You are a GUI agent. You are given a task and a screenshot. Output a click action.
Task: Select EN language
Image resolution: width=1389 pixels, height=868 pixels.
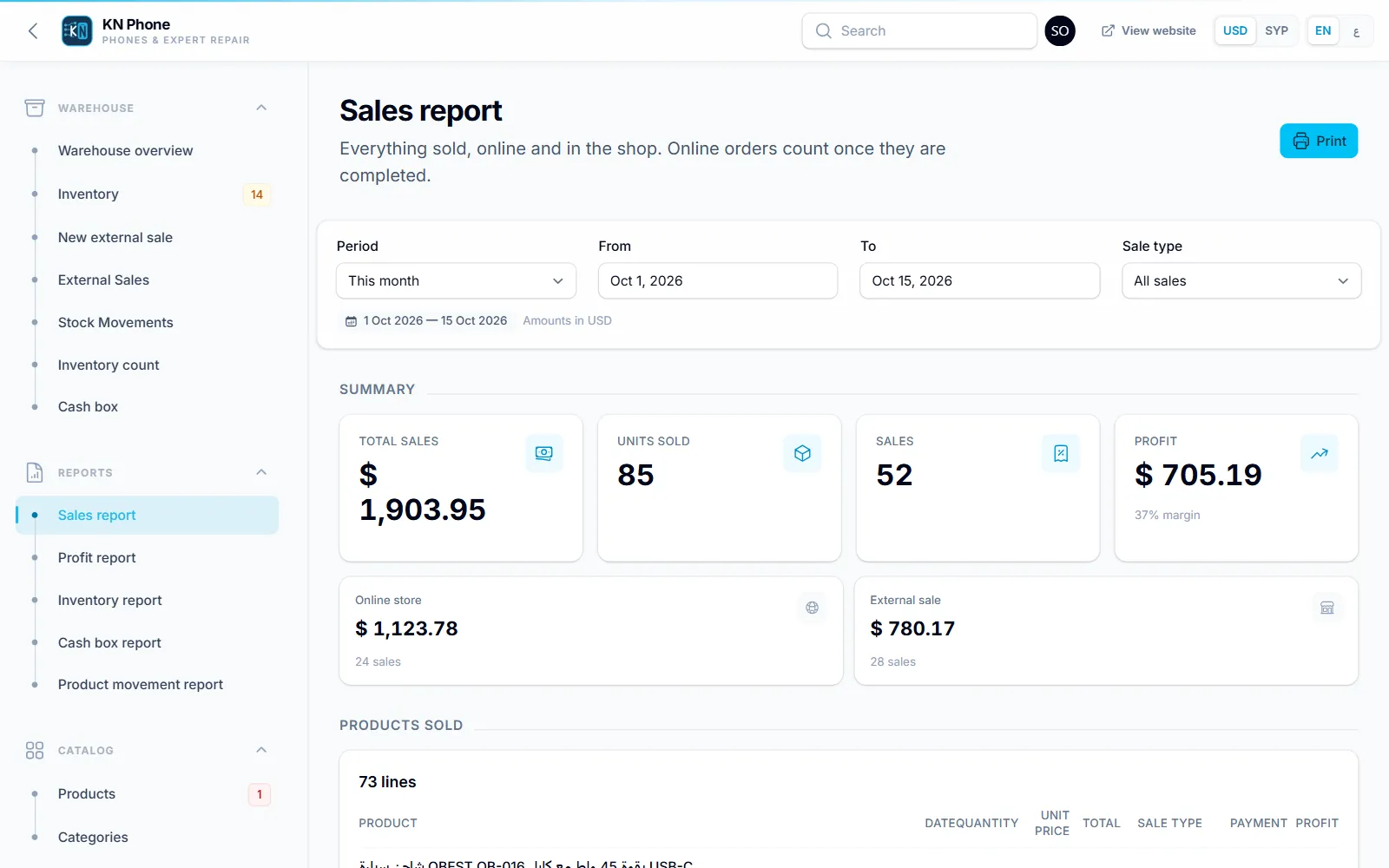pyautogui.click(x=1323, y=30)
